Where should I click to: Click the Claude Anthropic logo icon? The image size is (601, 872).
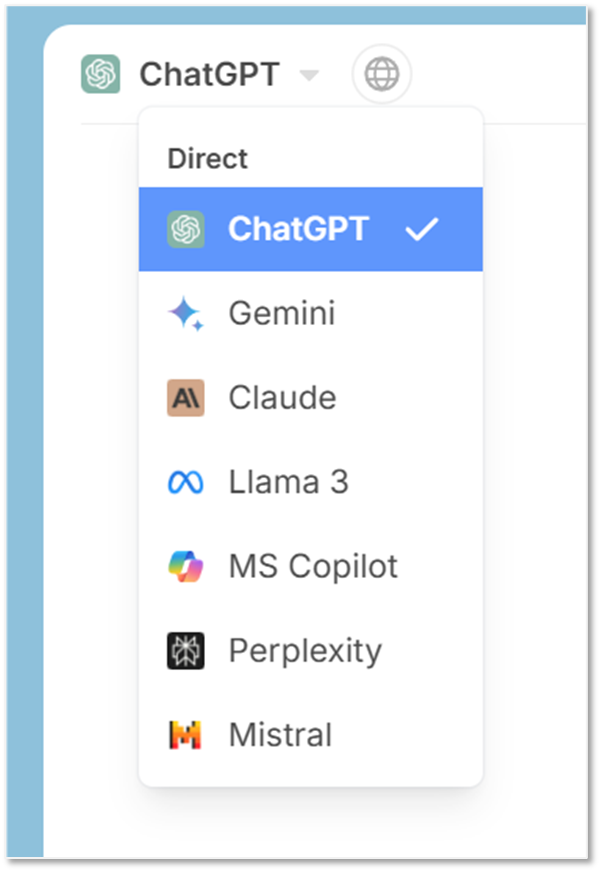point(186,398)
